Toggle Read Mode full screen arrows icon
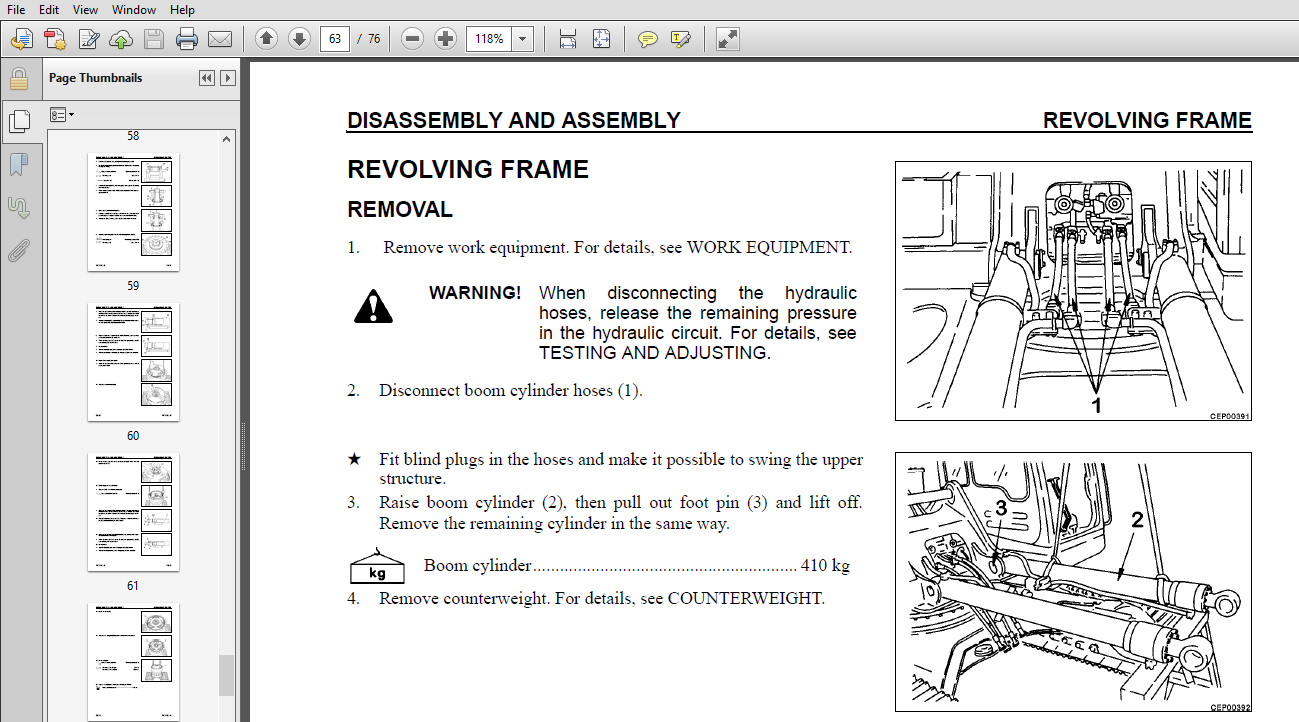 pyautogui.click(x=728, y=39)
